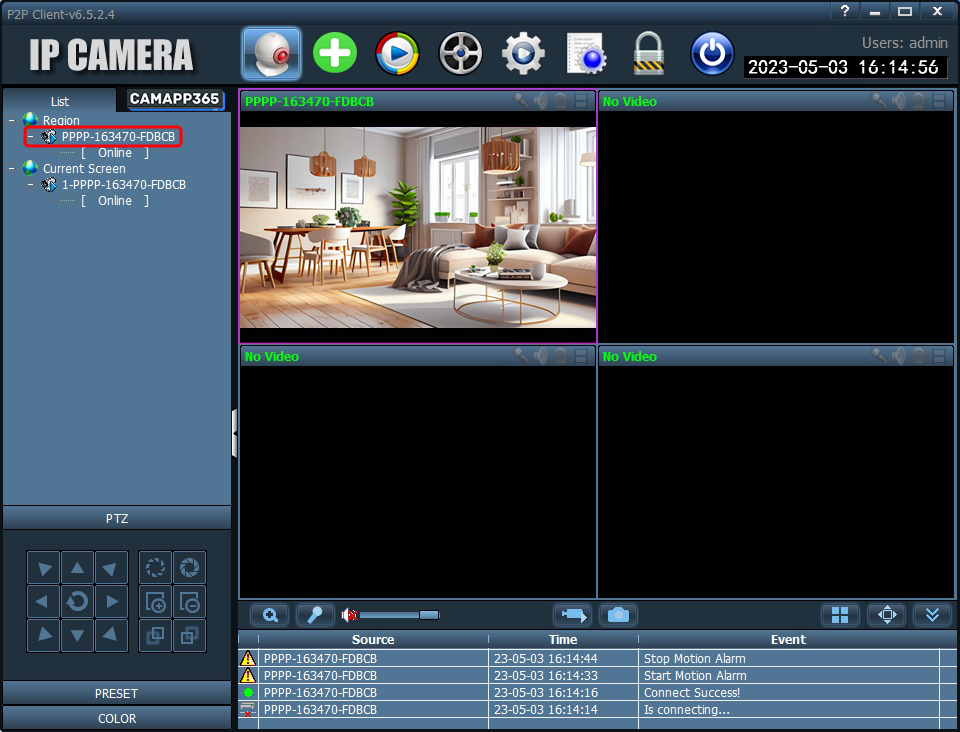This screenshot has width=960, height=732.
Task: Open the PTZ panel header
Action: pyautogui.click(x=117, y=518)
